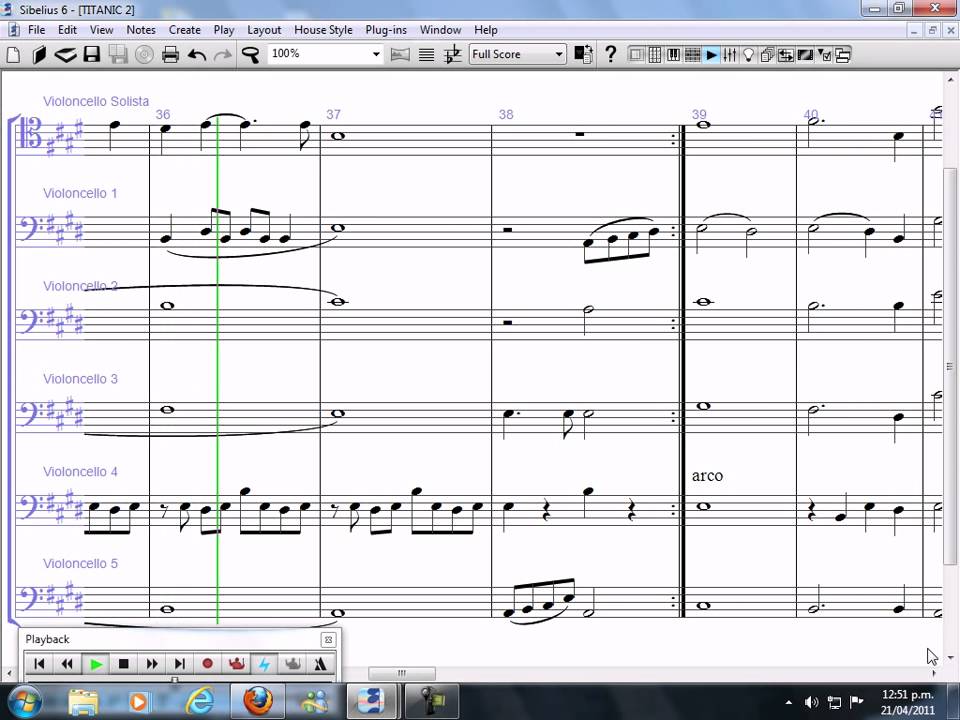Click the Redo arrow icon
The image size is (960, 720).
tap(223, 54)
